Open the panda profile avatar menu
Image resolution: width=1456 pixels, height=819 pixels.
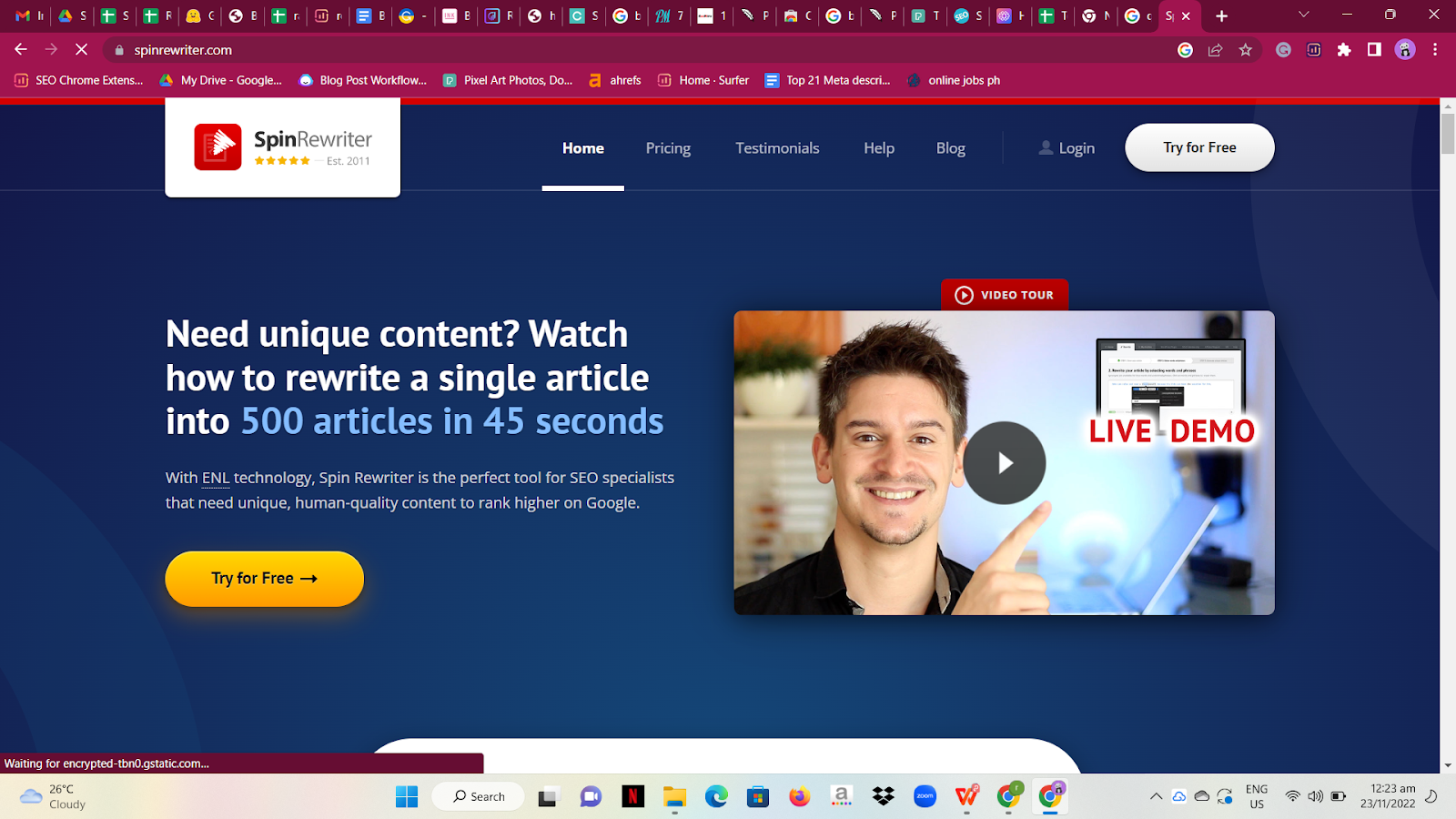pyautogui.click(x=1405, y=50)
